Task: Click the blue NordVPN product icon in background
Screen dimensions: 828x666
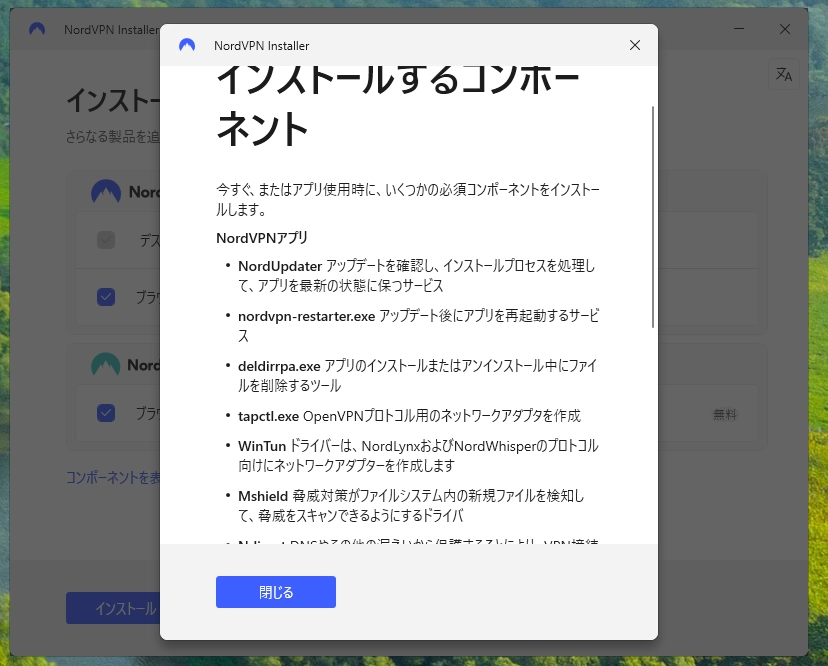Action: (x=106, y=192)
